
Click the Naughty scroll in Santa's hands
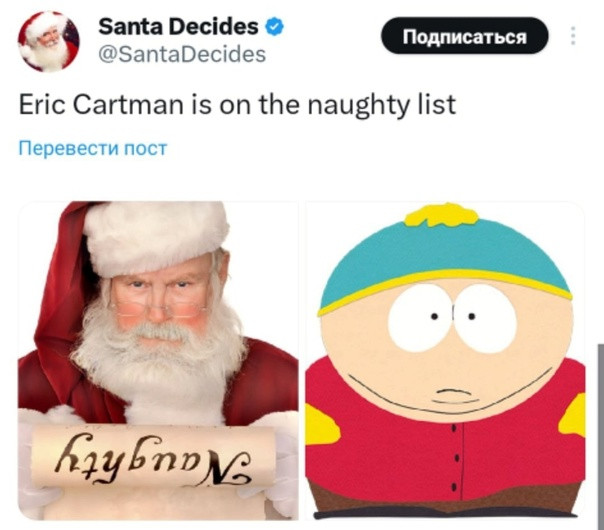(154, 456)
